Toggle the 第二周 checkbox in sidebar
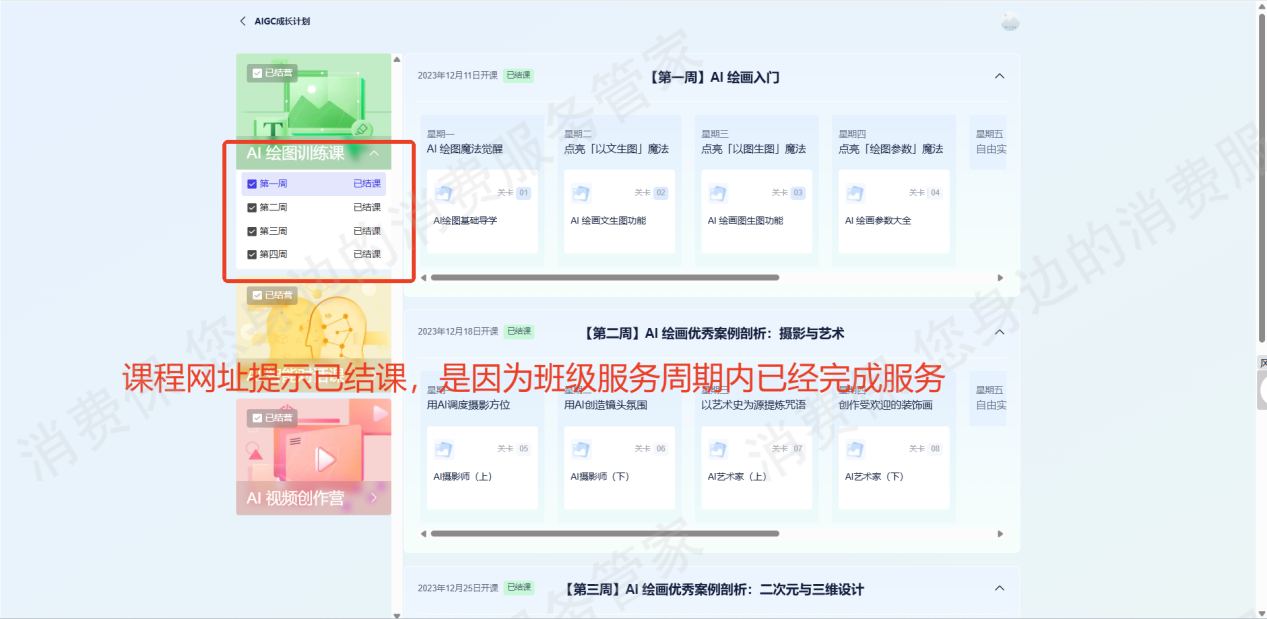 (252, 208)
